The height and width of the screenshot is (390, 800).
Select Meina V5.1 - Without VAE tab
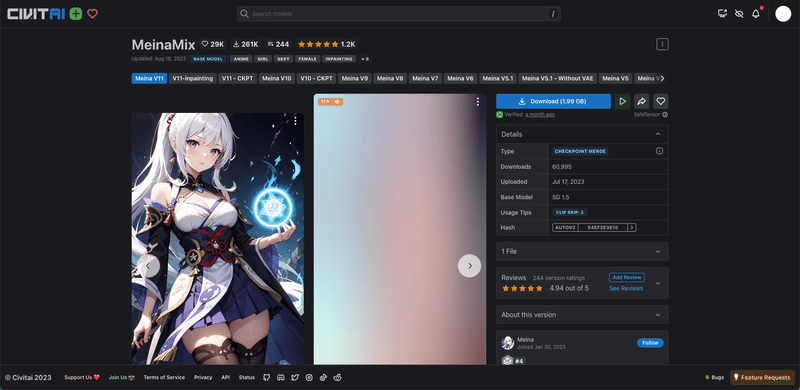pyautogui.click(x=558, y=79)
